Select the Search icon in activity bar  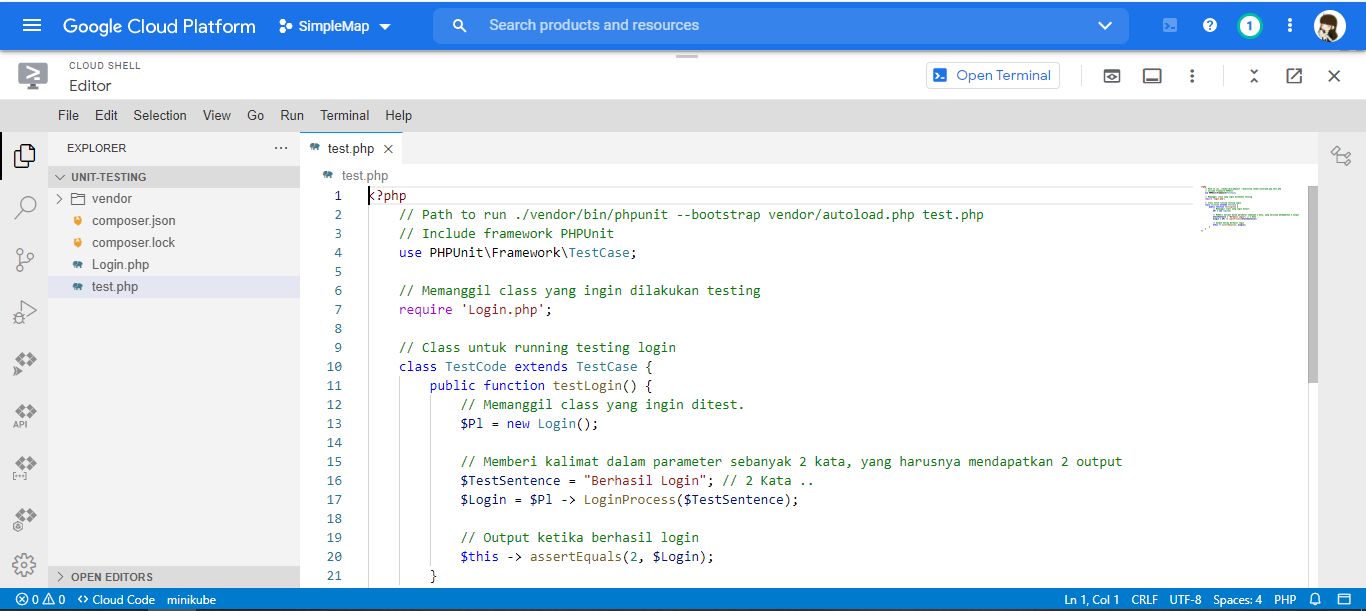tap(24, 208)
